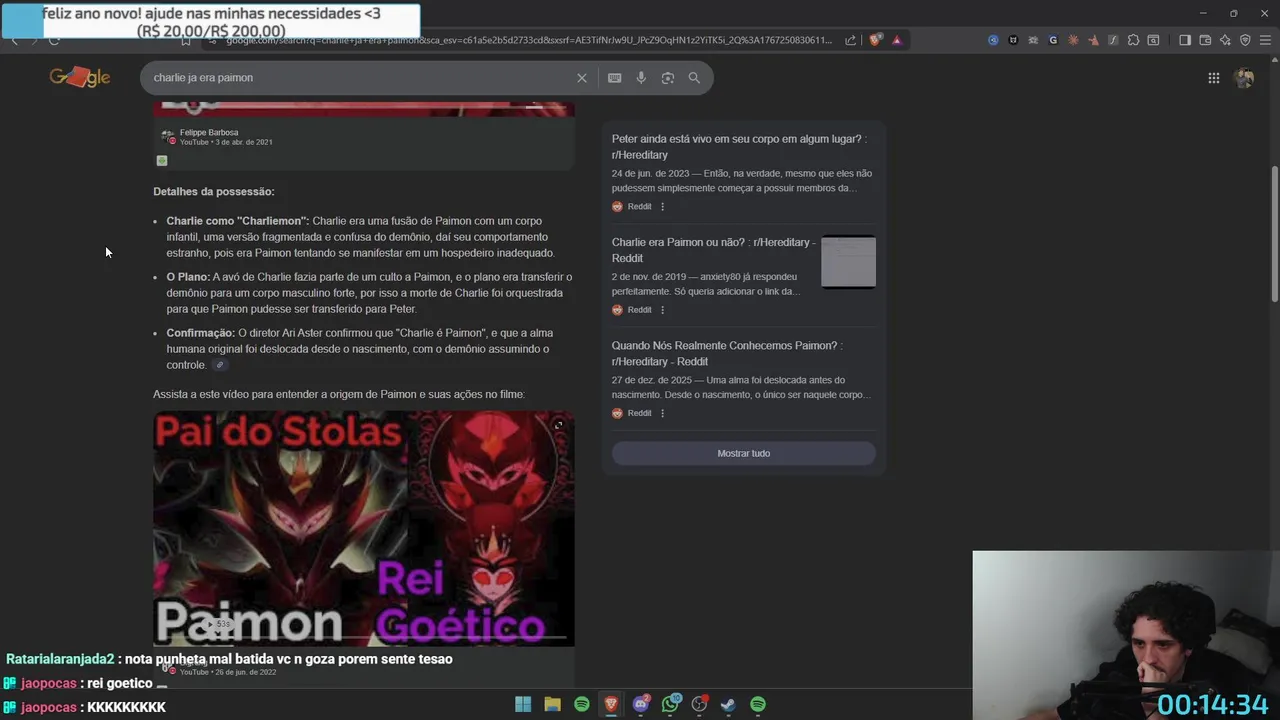Open Brave Shields lion icon in address bar
Image resolution: width=1280 pixels, height=720 pixels.
tap(876, 40)
